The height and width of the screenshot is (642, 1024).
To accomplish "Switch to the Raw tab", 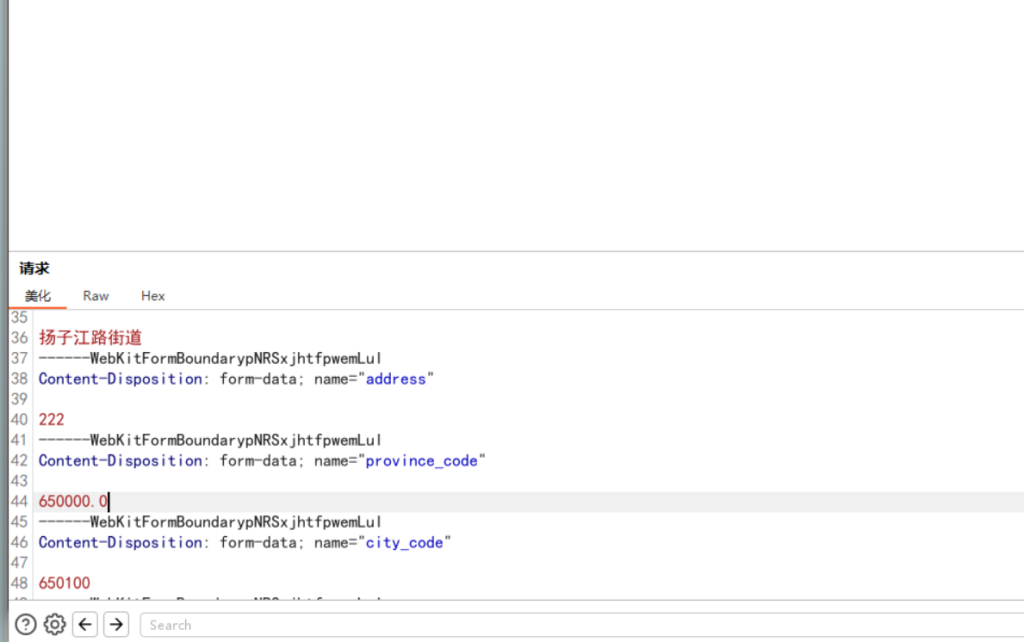I will pos(96,296).
